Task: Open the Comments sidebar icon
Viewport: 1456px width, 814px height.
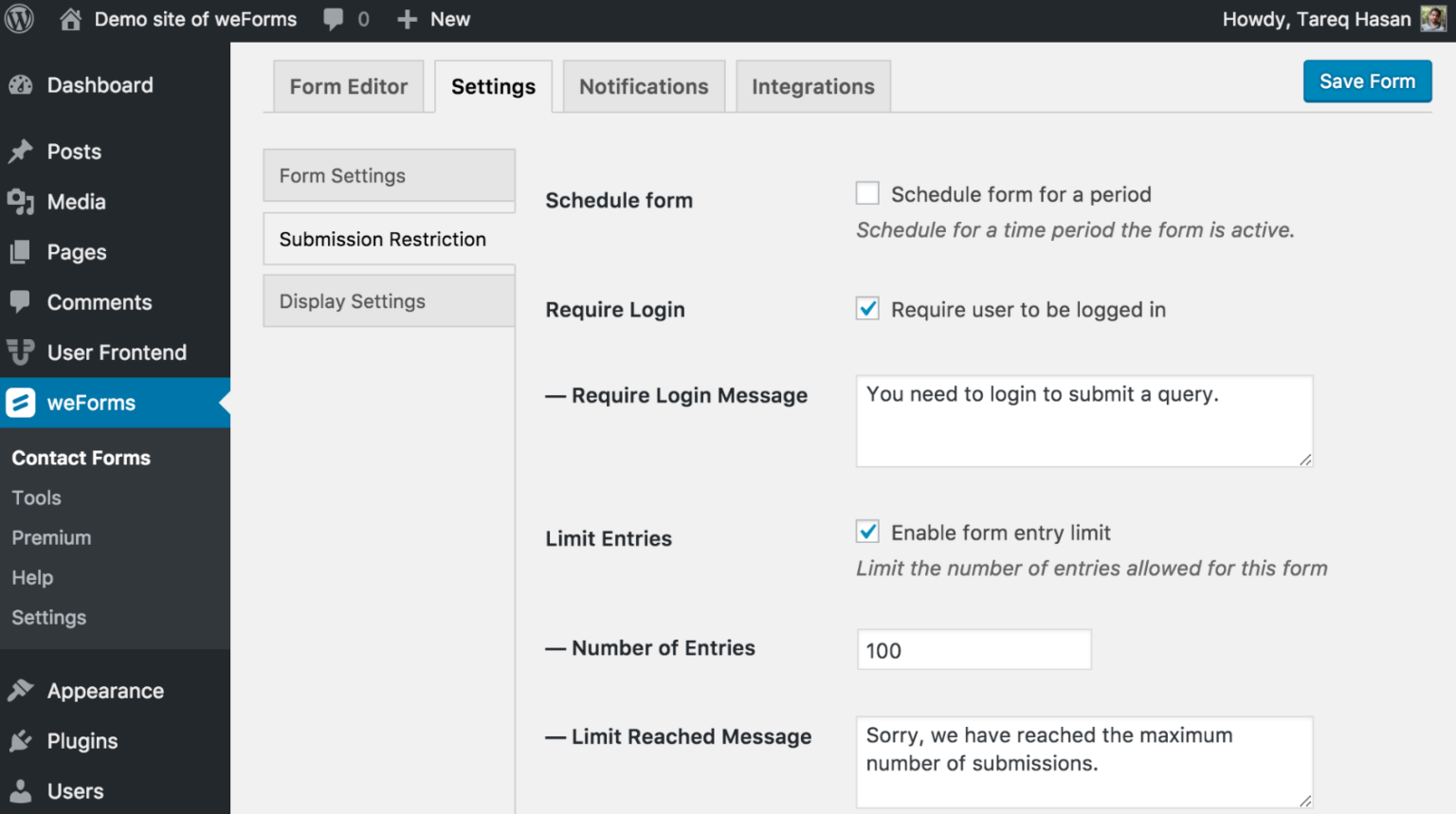Action: coord(23,302)
